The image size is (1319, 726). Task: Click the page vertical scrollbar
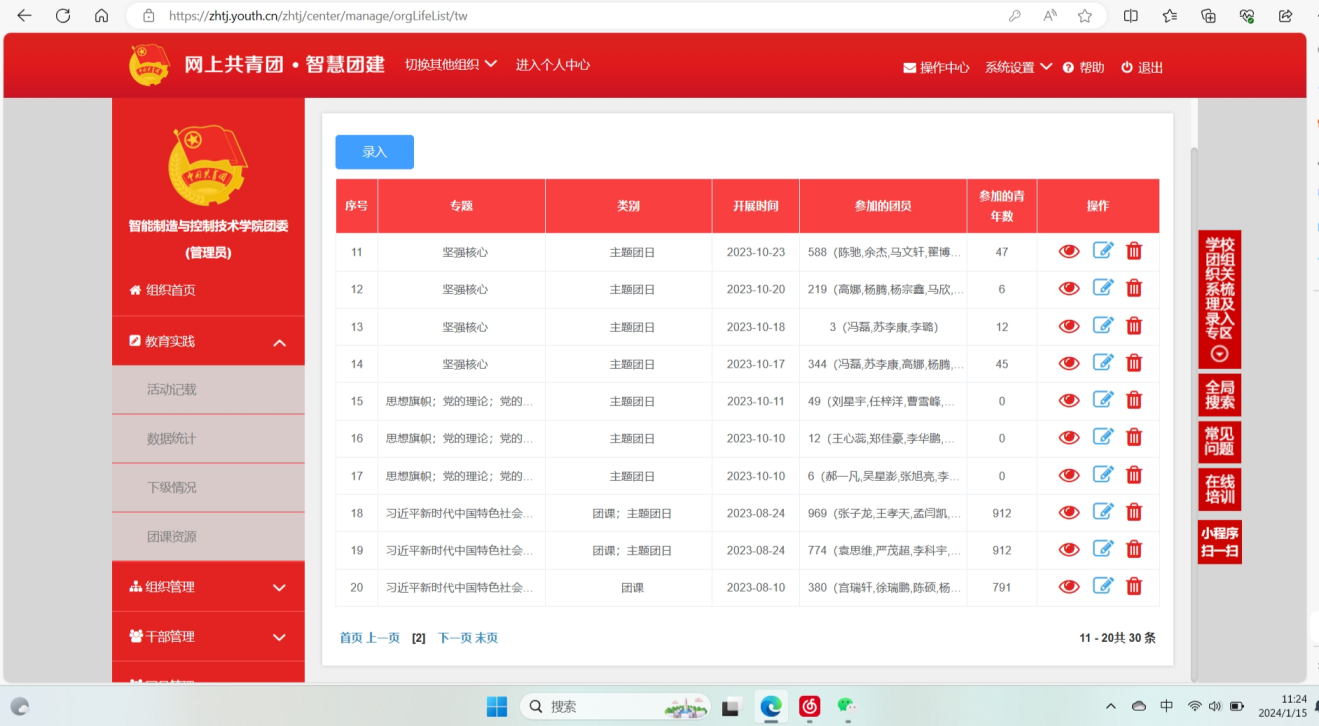coord(1193,400)
